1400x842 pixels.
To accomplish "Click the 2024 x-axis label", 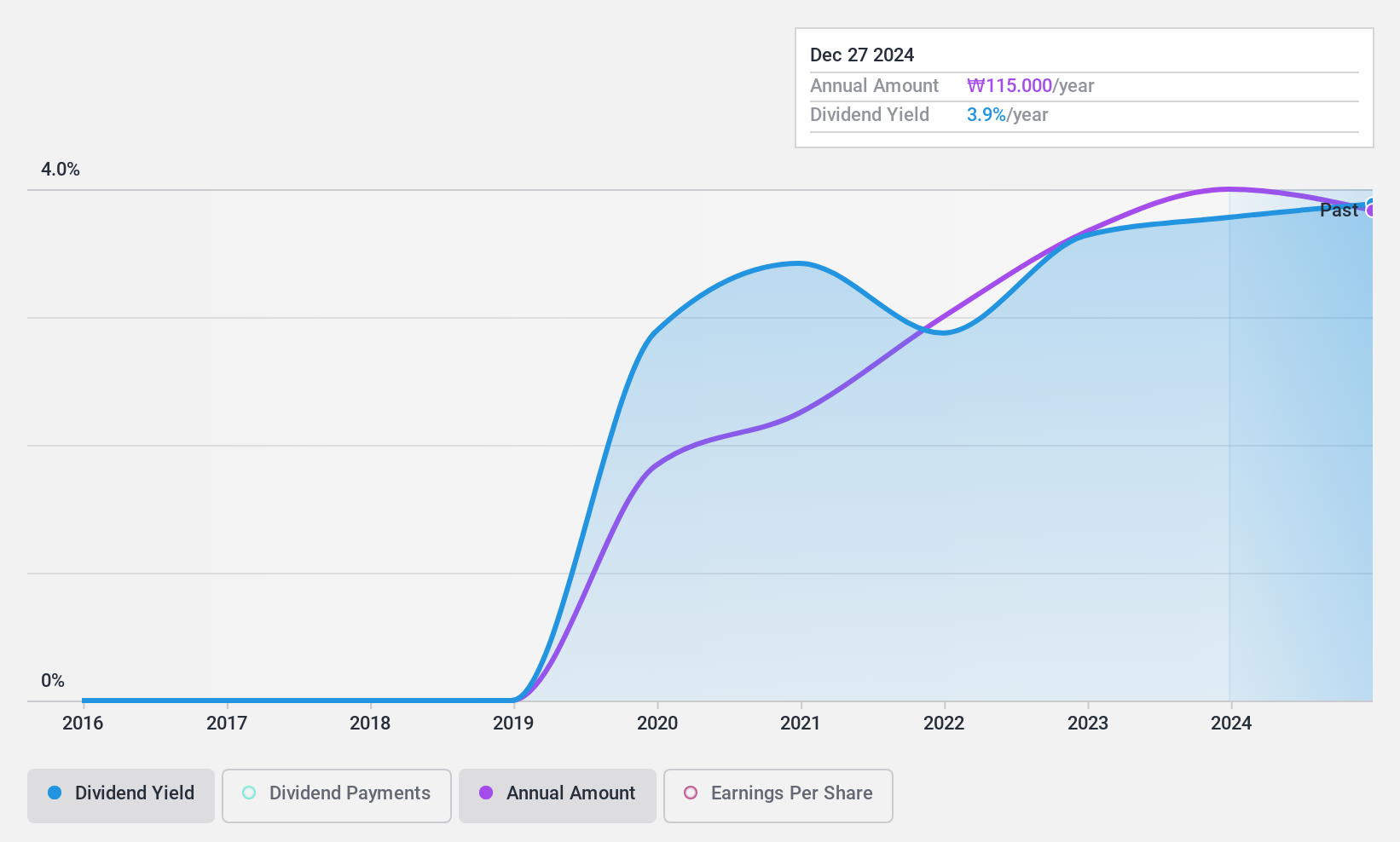I will [1231, 724].
